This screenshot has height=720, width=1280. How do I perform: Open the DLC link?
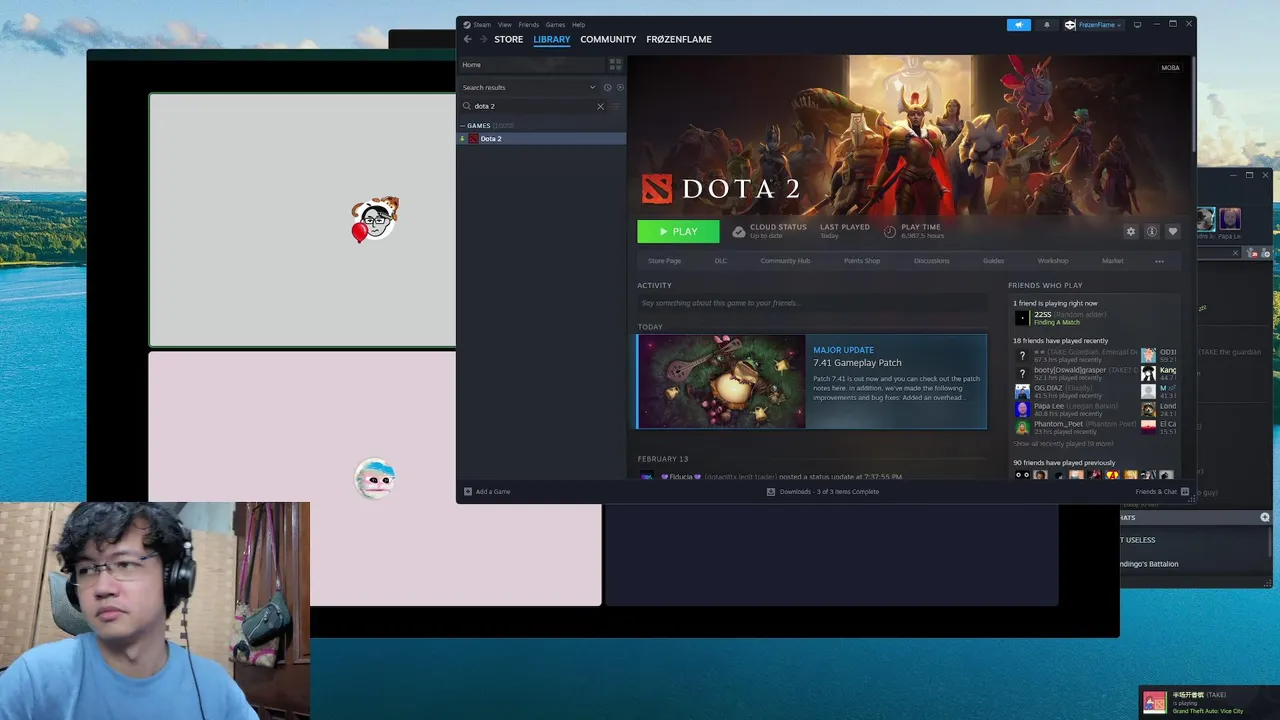[x=721, y=261]
